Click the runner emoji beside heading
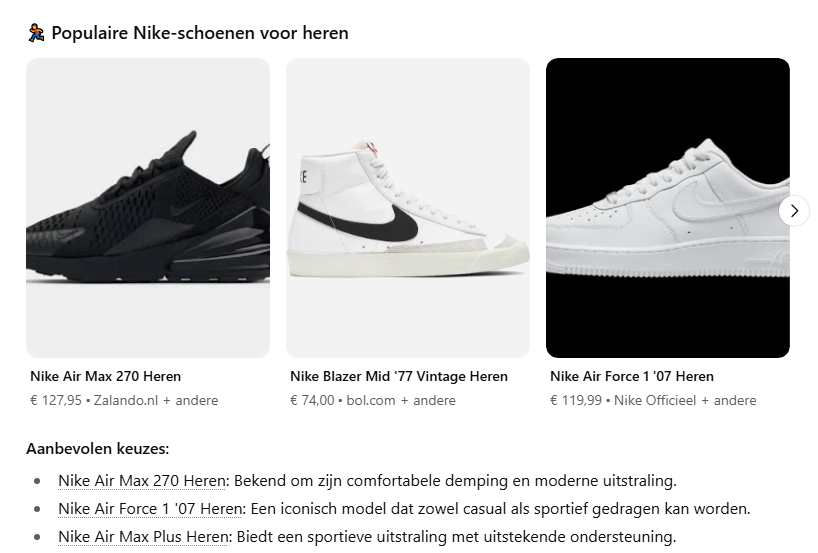The height and width of the screenshot is (553, 818). point(36,33)
